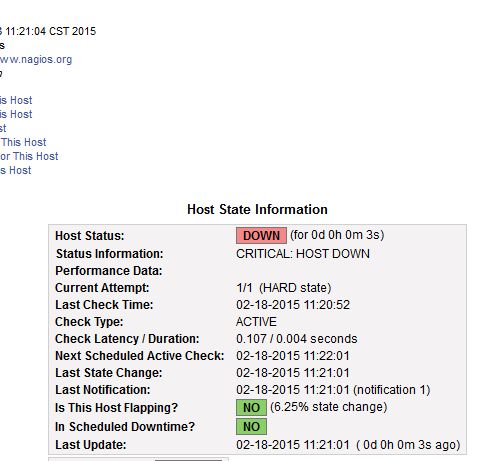Click the Host Status label

pyautogui.click(x=90, y=236)
